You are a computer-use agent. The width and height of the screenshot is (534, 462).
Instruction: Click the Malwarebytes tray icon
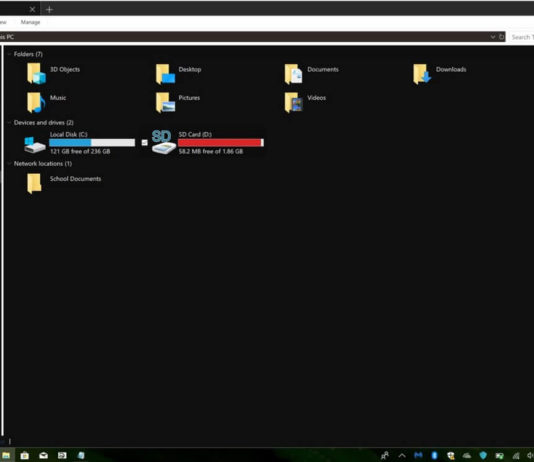tap(418, 455)
